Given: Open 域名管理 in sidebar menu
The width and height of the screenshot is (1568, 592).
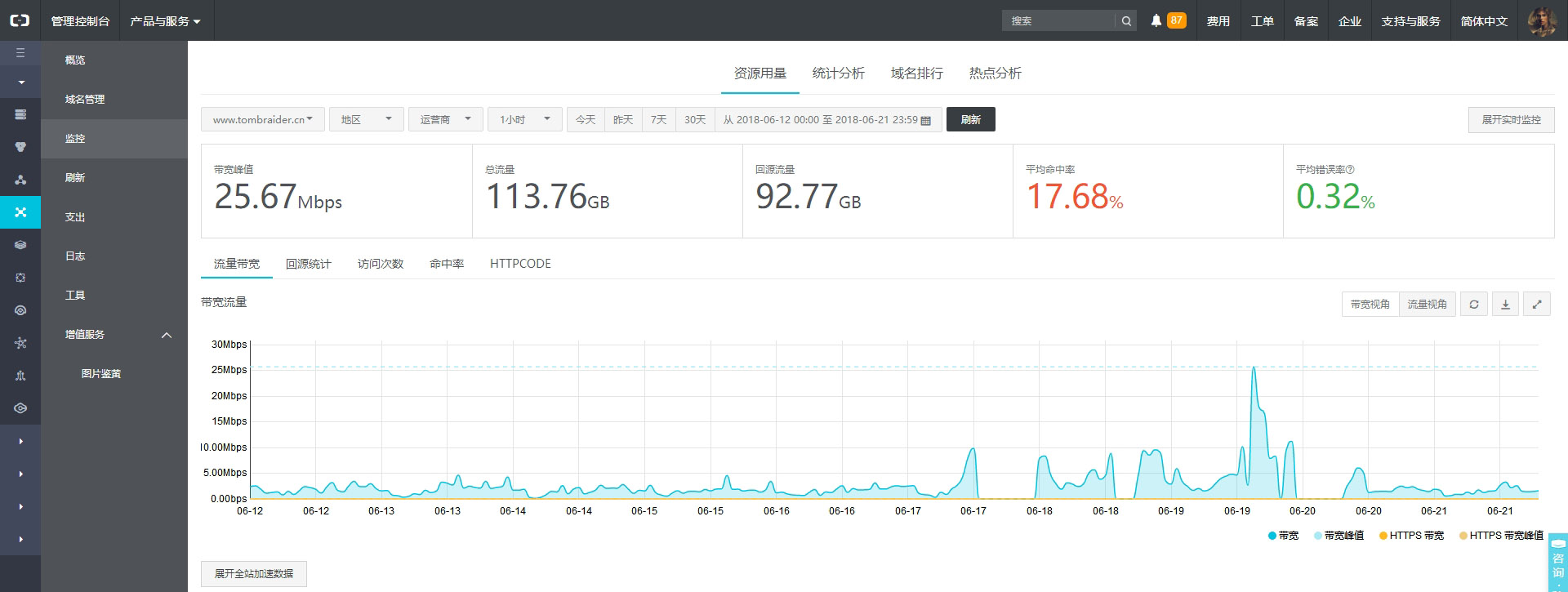Looking at the screenshot, I should [x=114, y=100].
